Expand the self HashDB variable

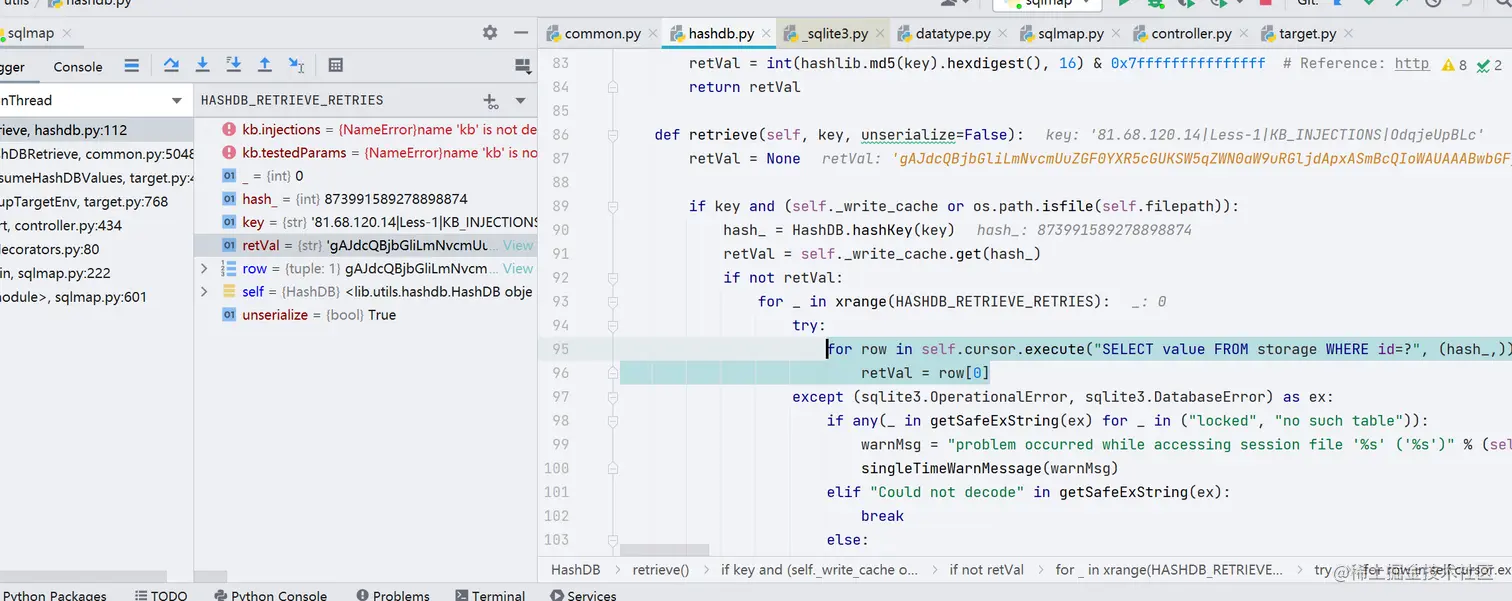point(204,291)
